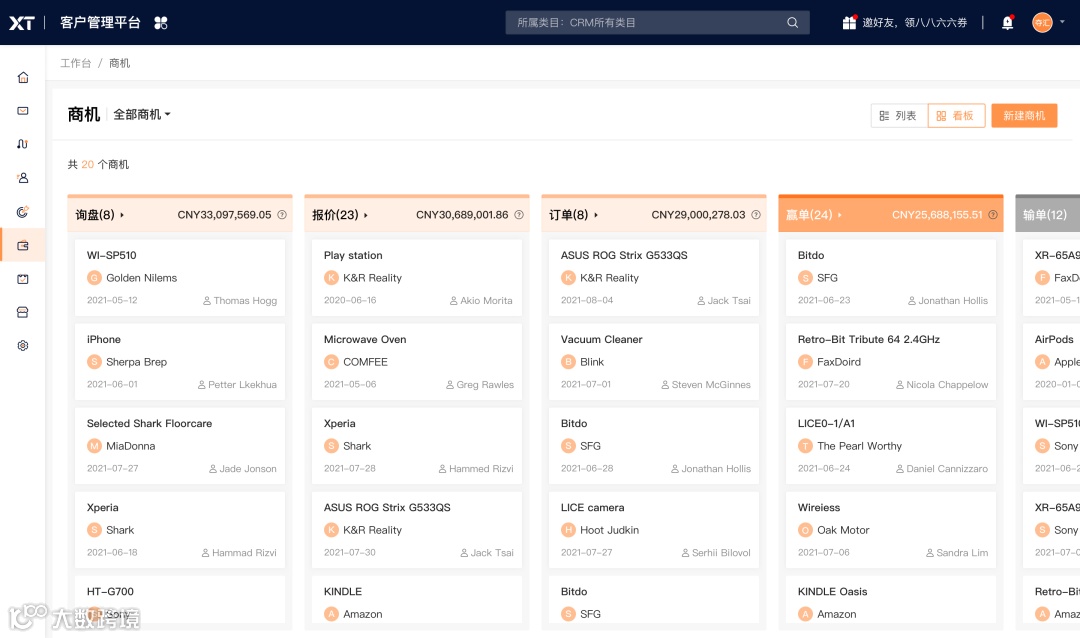Open the calendar icon in the sidebar
The image size is (1080, 638).
pos(23,279)
